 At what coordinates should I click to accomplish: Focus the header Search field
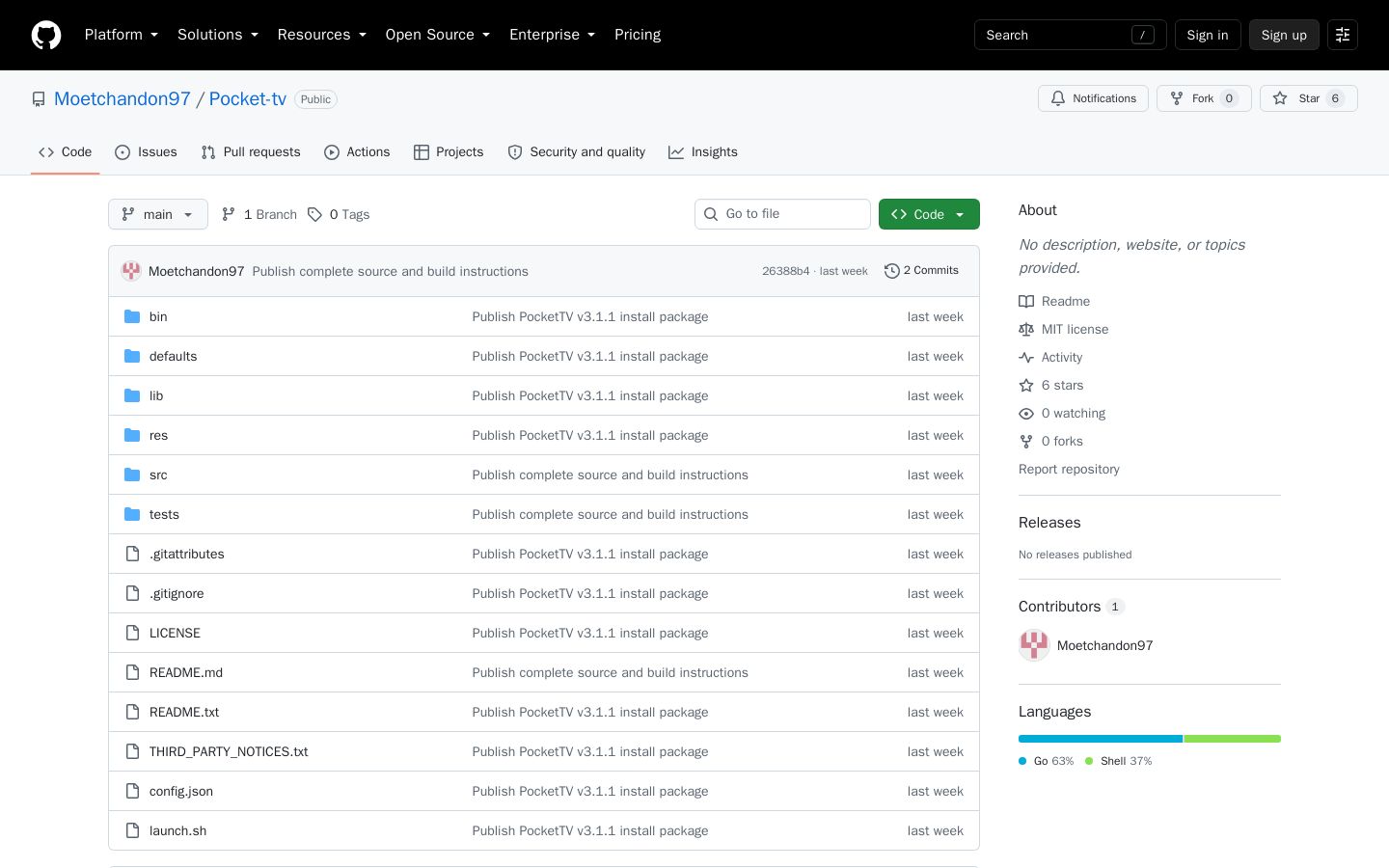1071,35
